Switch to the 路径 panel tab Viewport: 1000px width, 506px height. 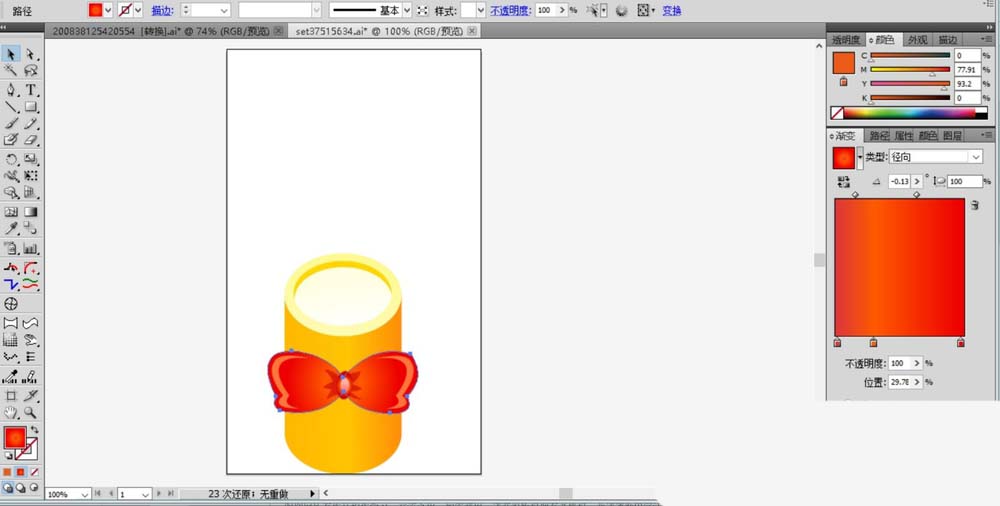click(879, 135)
